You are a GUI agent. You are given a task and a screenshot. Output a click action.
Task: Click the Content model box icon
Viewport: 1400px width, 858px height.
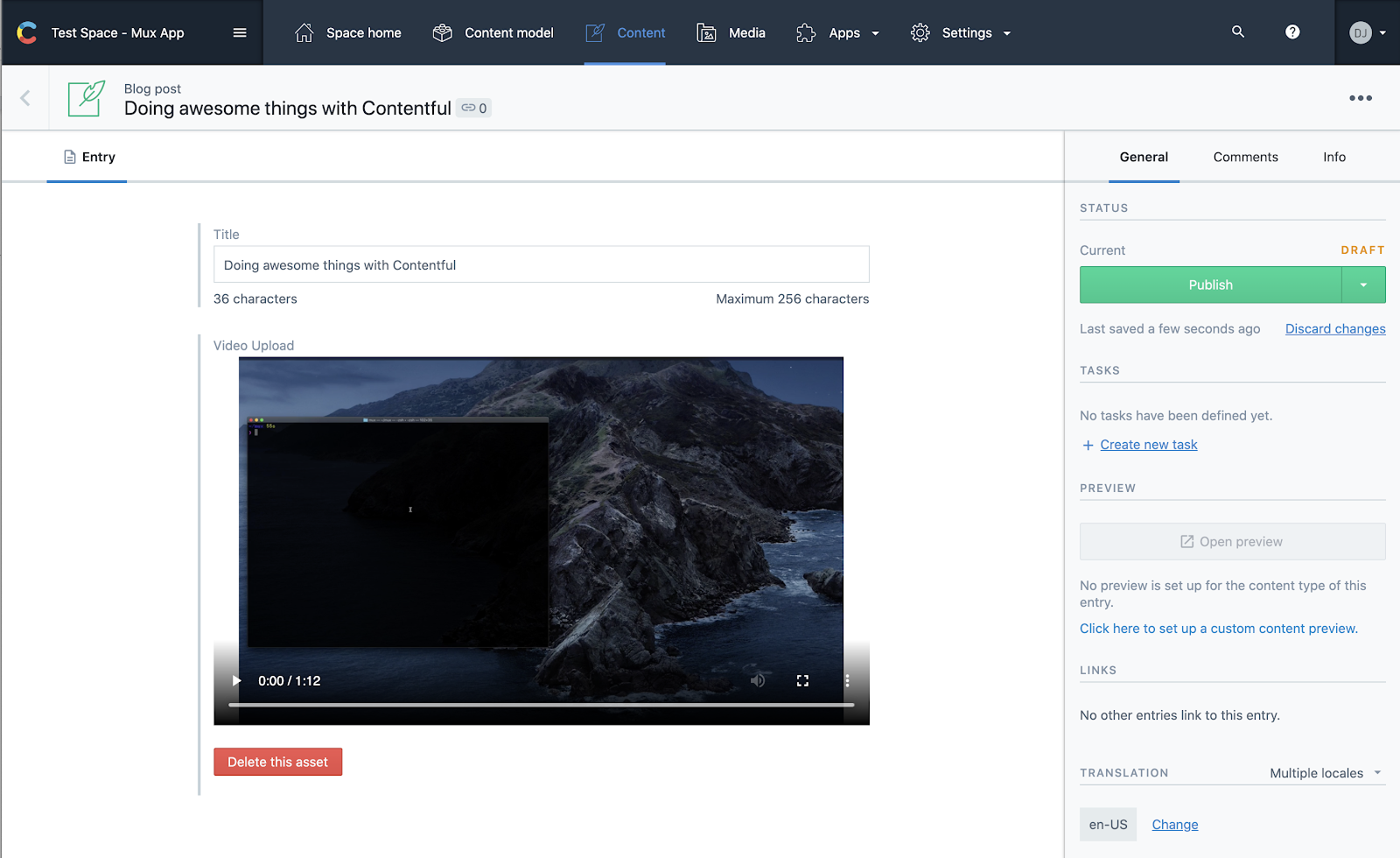[x=443, y=32]
